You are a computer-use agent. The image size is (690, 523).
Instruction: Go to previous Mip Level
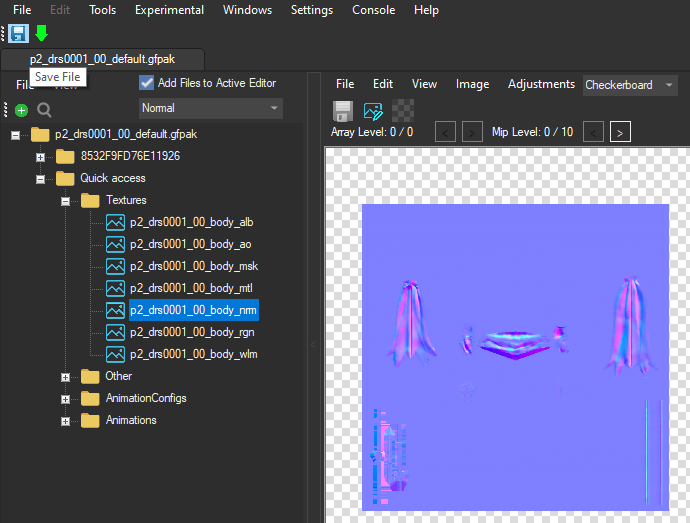coord(593,132)
